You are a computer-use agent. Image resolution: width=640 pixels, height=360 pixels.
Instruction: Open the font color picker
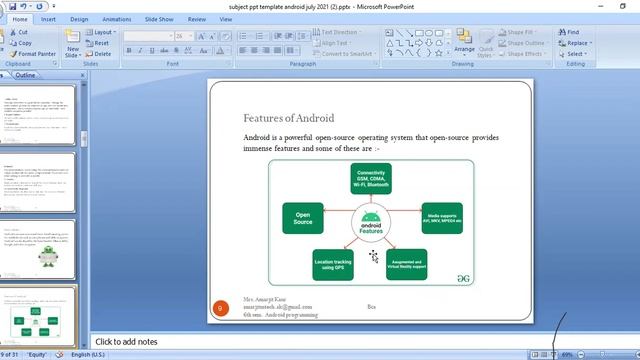tap(221, 51)
